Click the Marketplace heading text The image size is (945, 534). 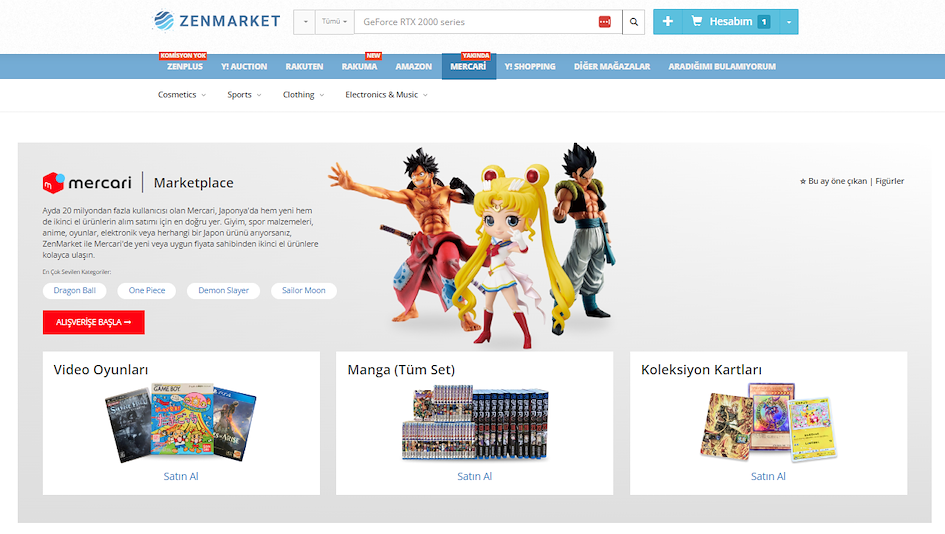[193, 183]
